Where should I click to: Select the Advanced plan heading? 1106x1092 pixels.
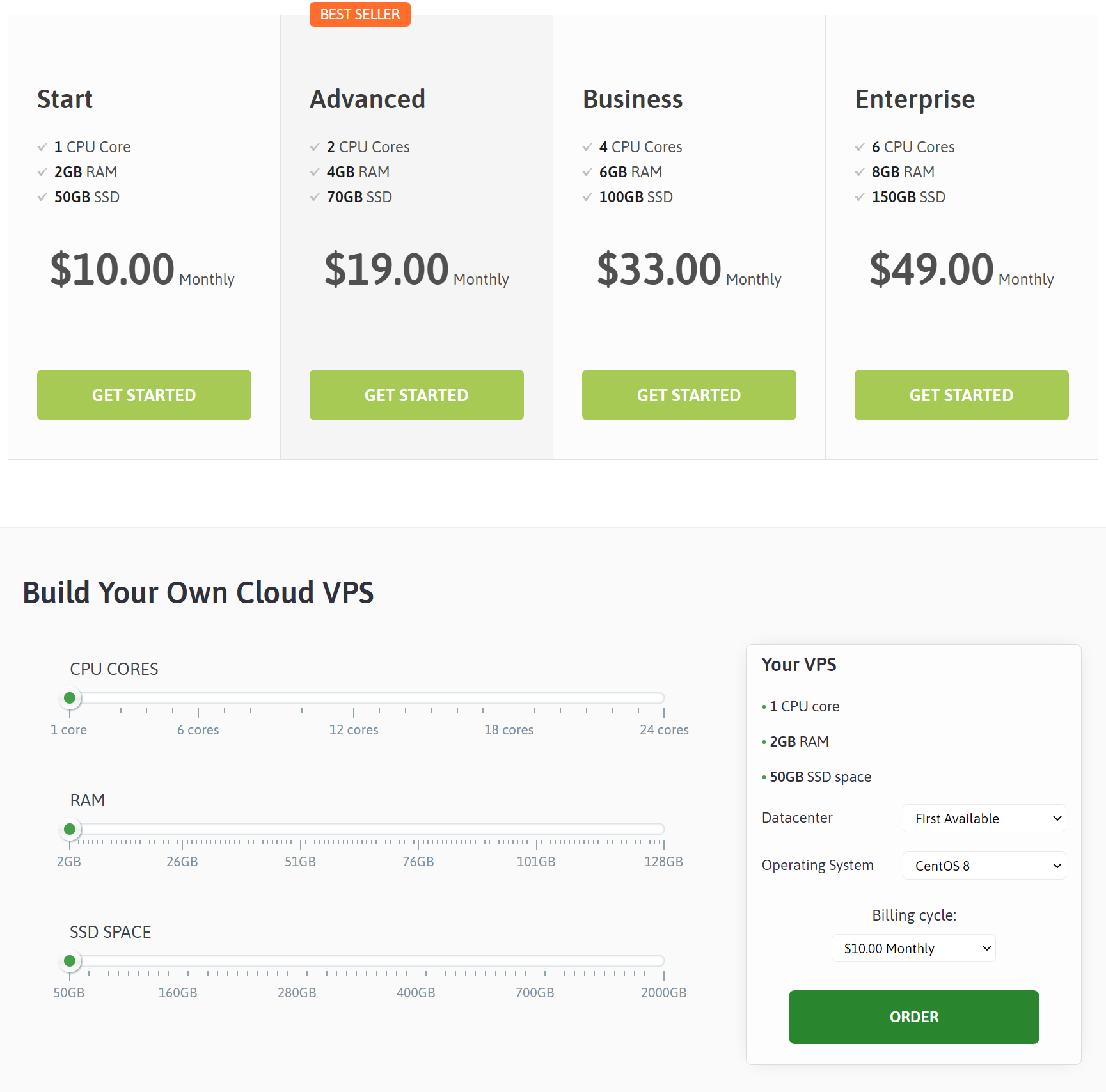pyautogui.click(x=367, y=99)
